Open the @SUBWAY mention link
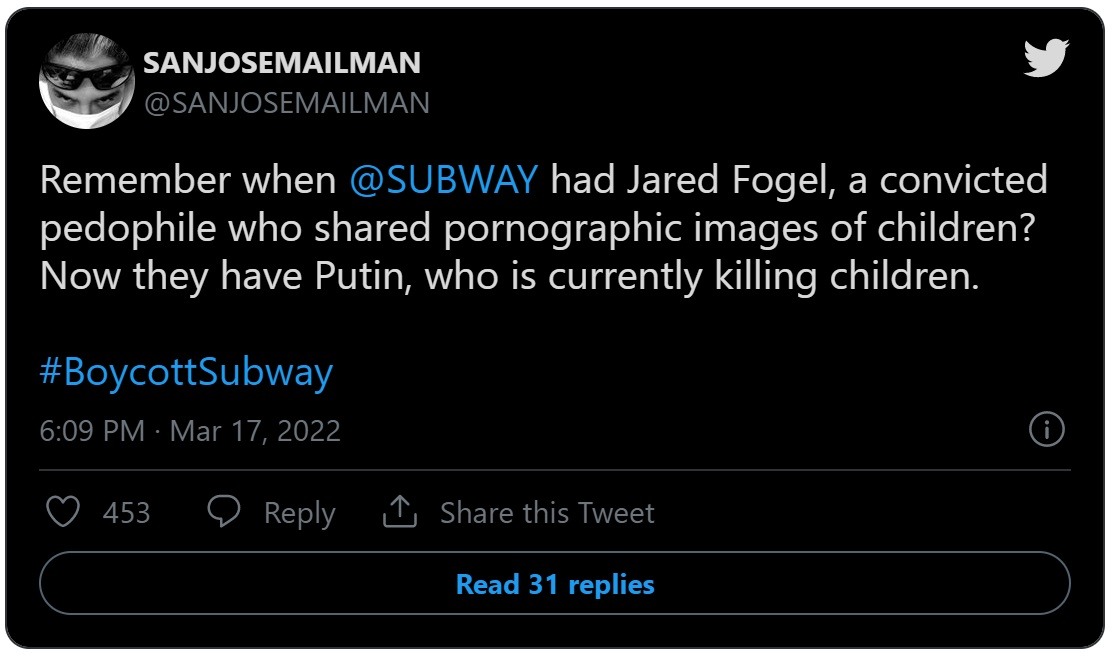1113x659 pixels. [x=444, y=181]
